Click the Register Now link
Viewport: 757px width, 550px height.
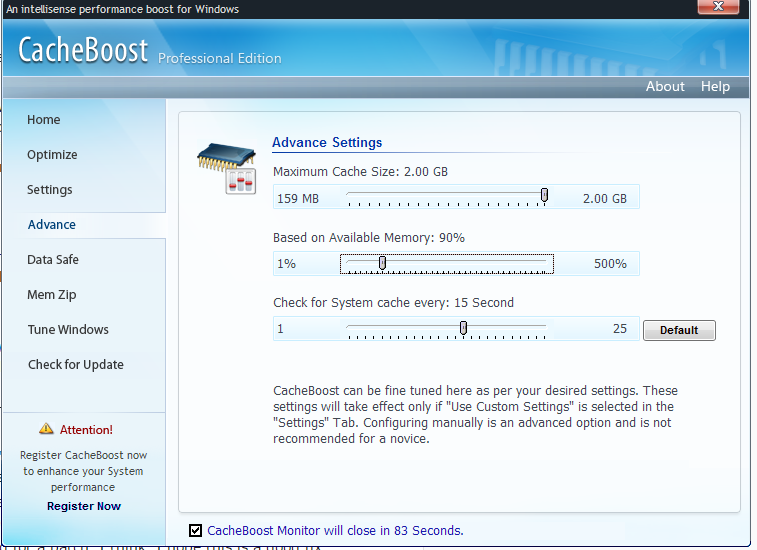click(84, 506)
